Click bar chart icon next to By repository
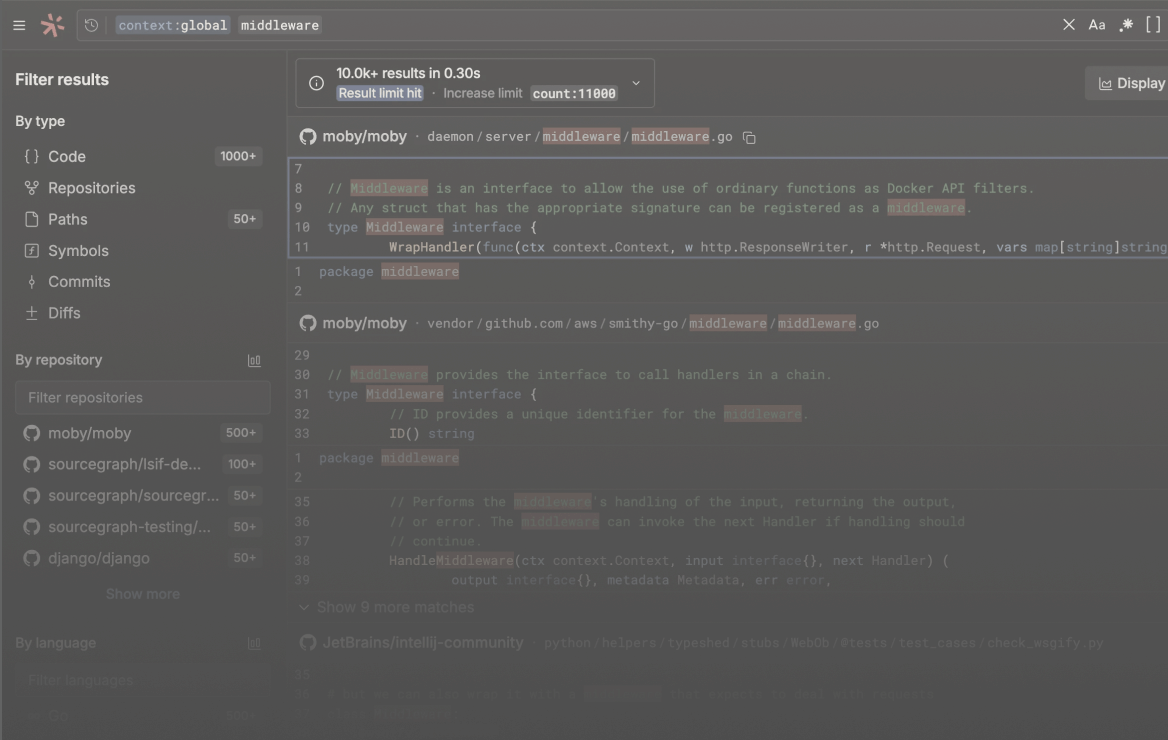Image resolution: width=1168 pixels, height=740 pixels. coord(254,361)
